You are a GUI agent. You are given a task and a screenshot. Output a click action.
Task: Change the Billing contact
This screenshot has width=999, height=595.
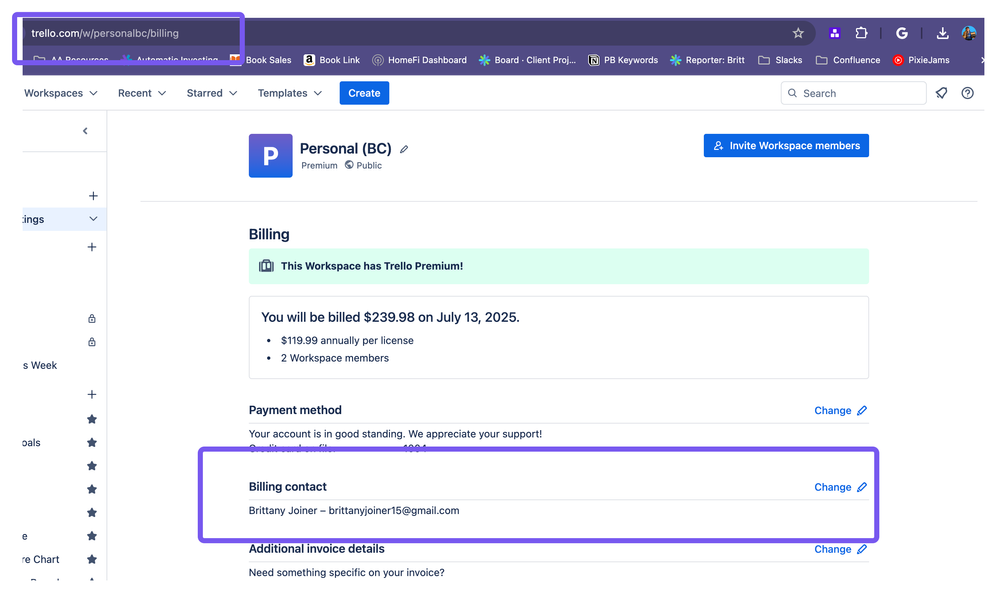tap(840, 487)
